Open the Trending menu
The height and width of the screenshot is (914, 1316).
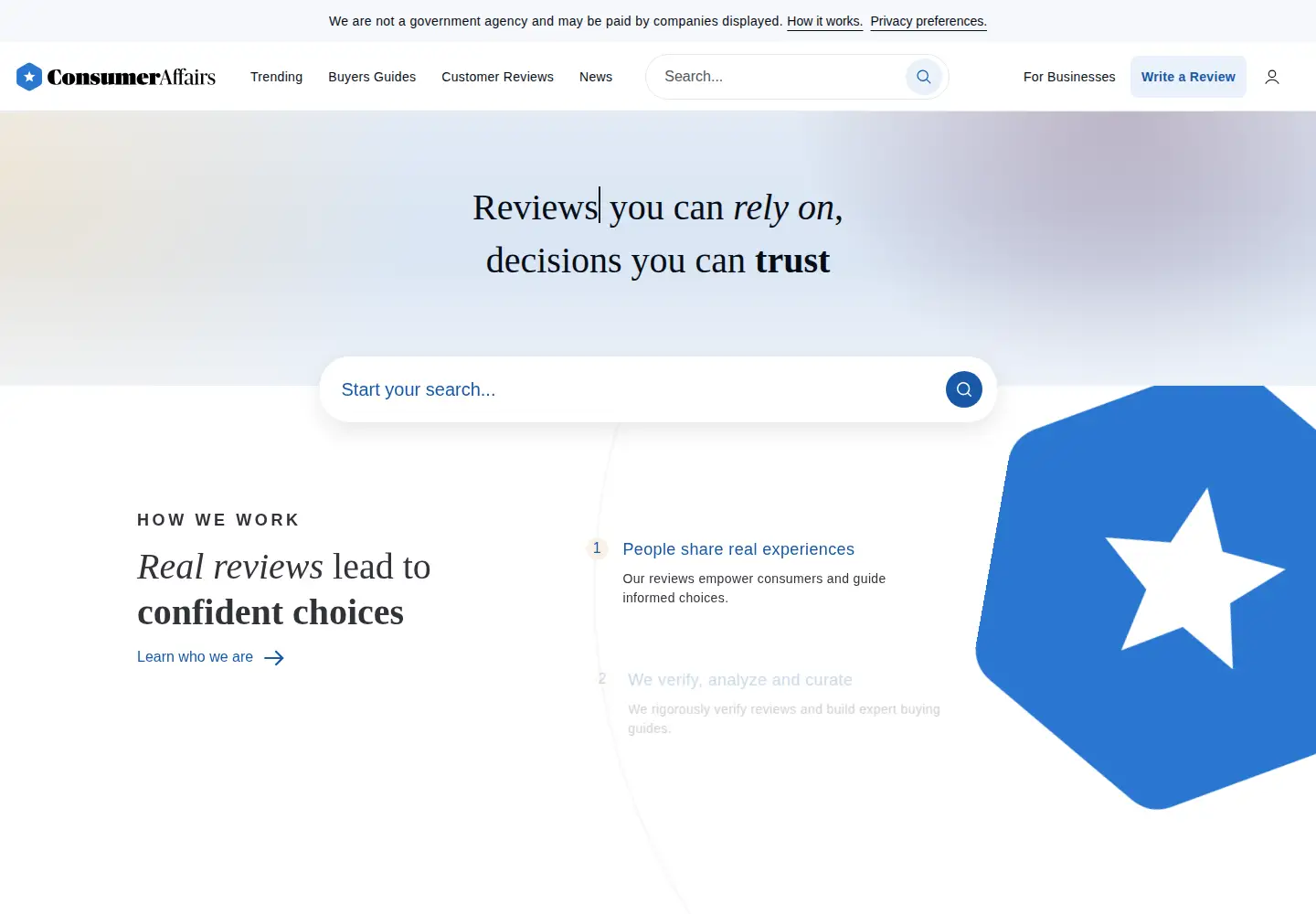pyautogui.click(x=276, y=77)
